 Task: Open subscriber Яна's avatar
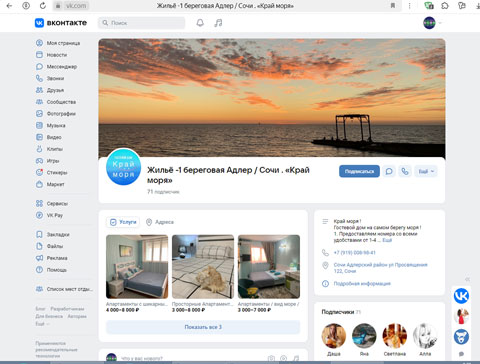pyautogui.click(x=364, y=336)
